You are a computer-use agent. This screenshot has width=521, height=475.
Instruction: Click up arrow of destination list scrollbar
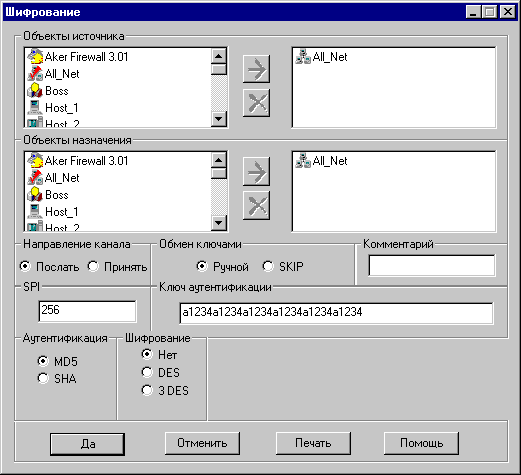219,160
